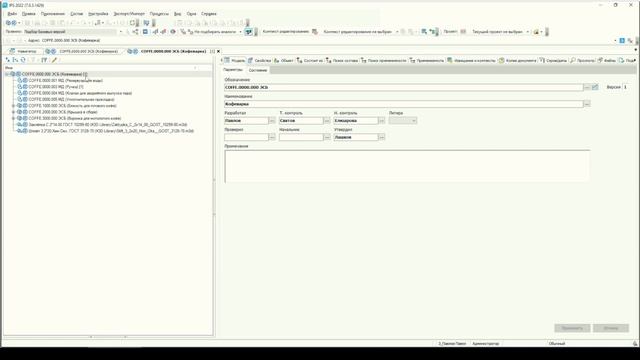Click the highlighted analogs toggle icon
This screenshot has height=360, width=640.
pyautogui.click(x=249, y=31)
